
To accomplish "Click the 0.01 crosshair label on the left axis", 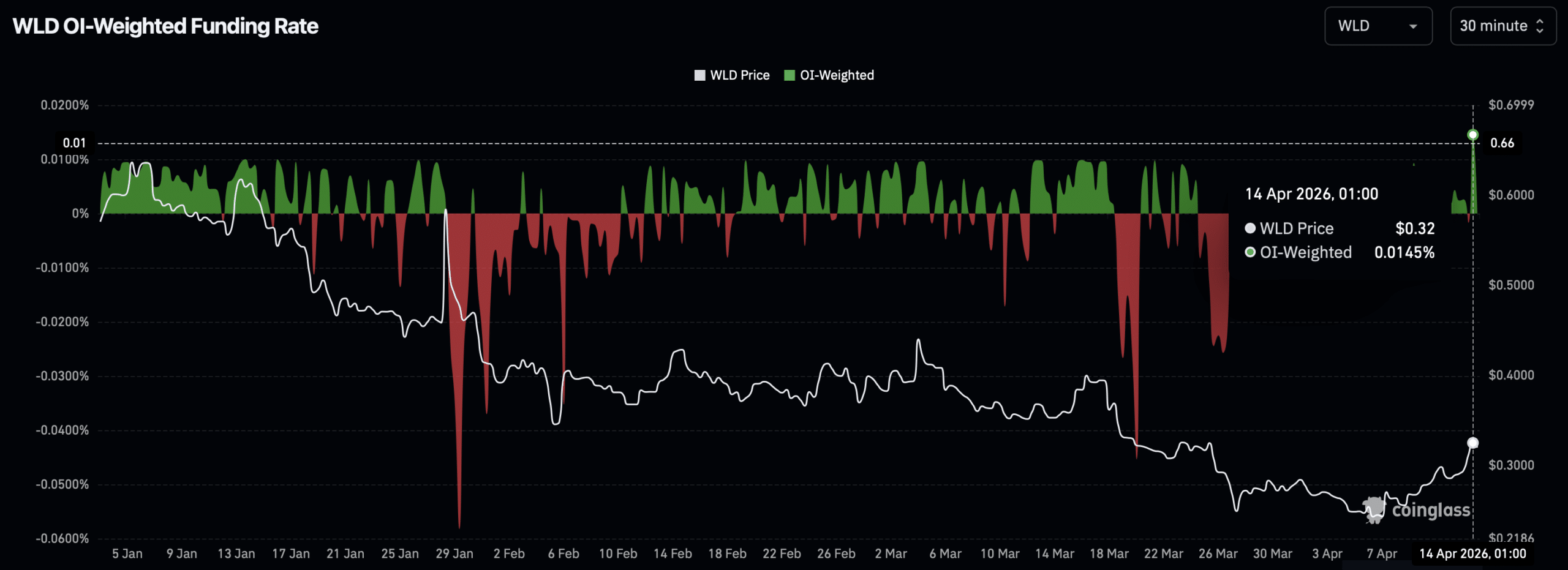I will tap(75, 143).
